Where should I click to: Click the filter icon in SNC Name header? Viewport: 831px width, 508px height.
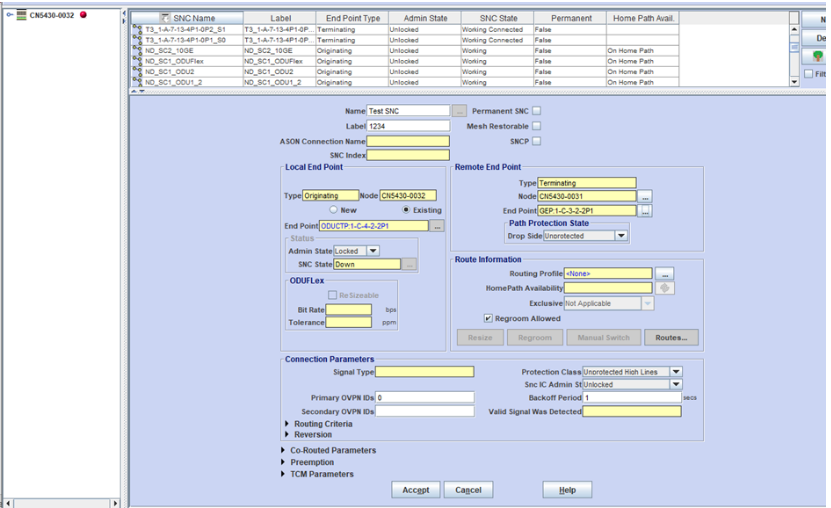[x=165, y=18]
